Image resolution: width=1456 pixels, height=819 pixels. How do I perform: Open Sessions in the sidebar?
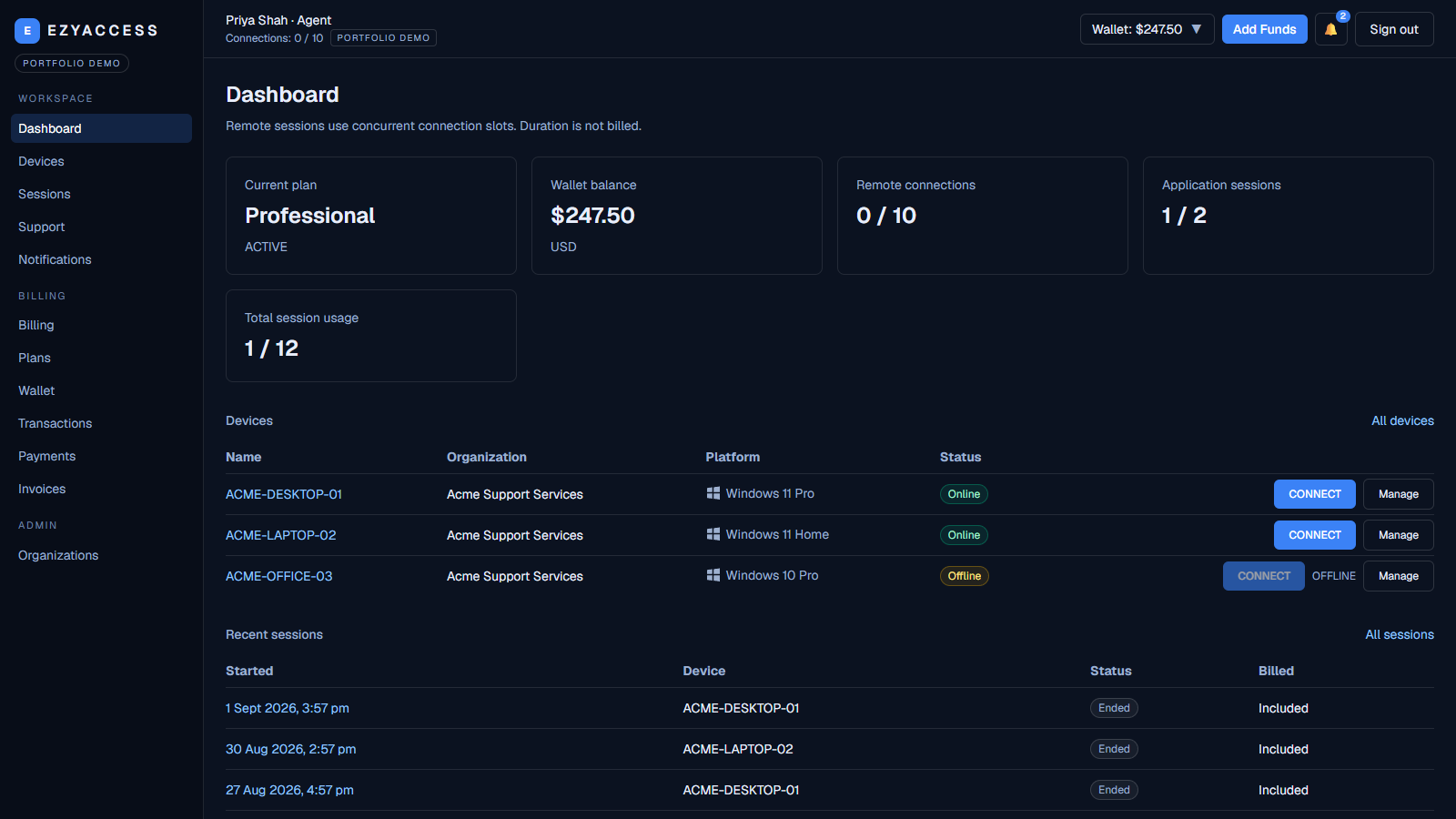(101, 194)
